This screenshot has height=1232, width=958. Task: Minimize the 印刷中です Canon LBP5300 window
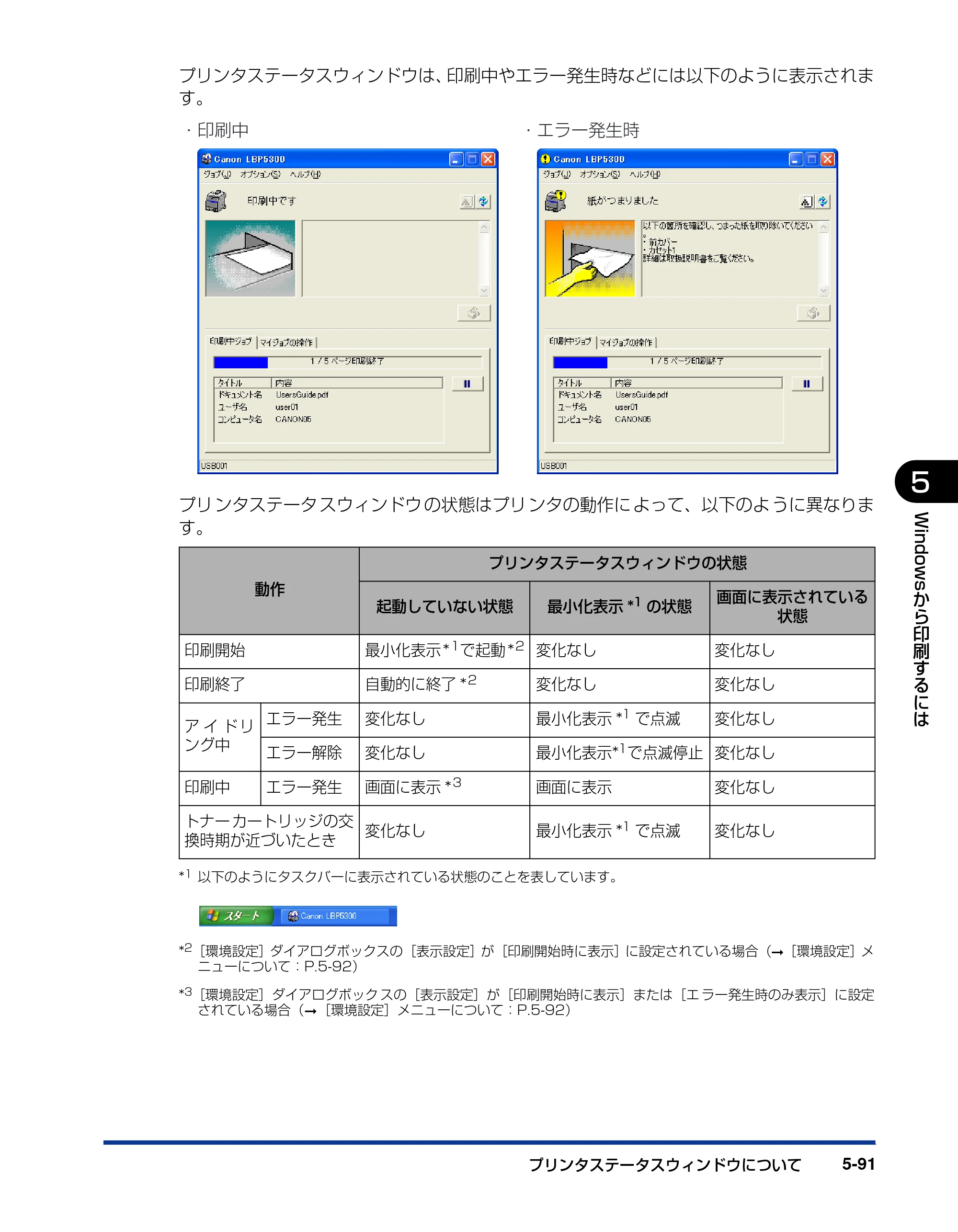[456, 159]
